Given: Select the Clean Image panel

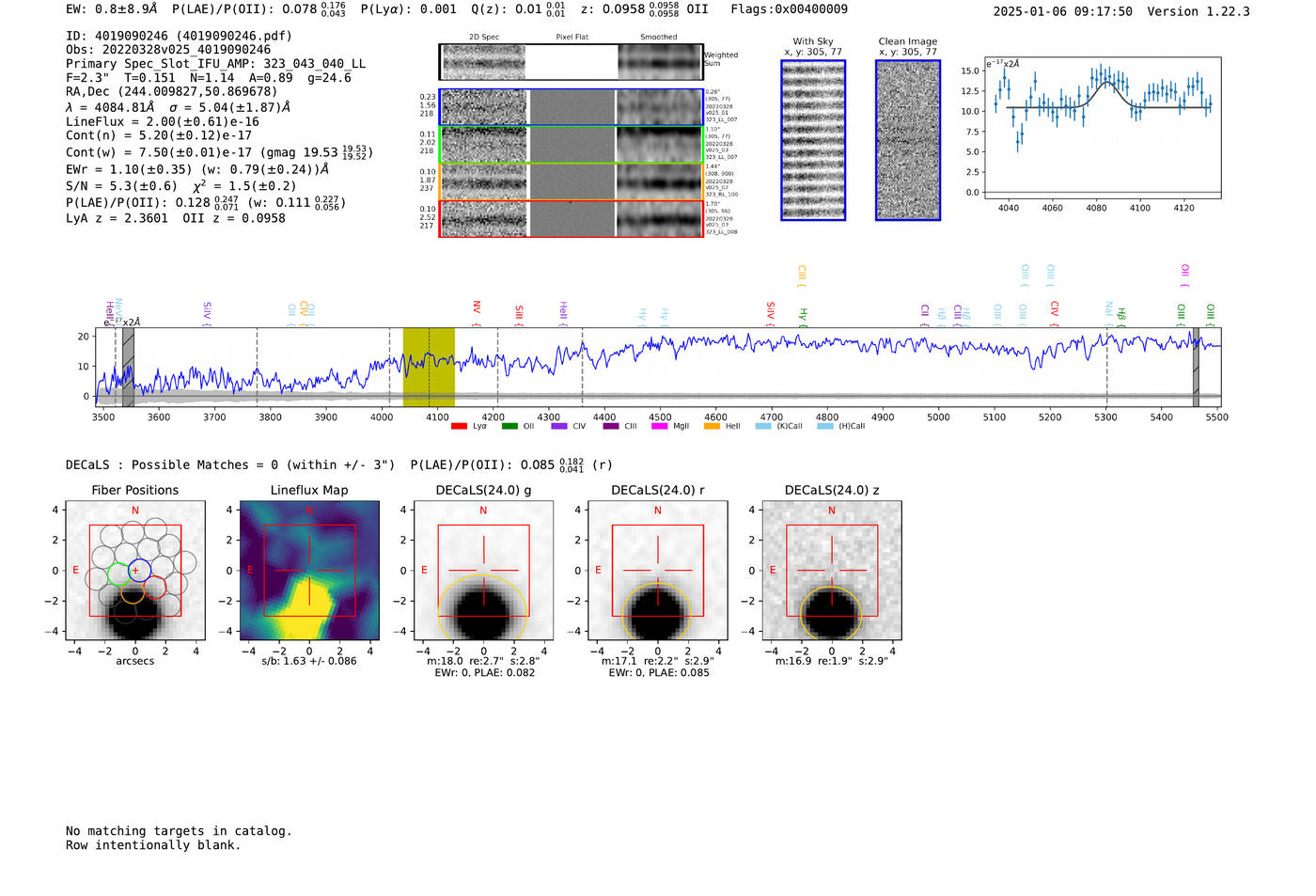Looking at the screenshot, I should 908,140.
